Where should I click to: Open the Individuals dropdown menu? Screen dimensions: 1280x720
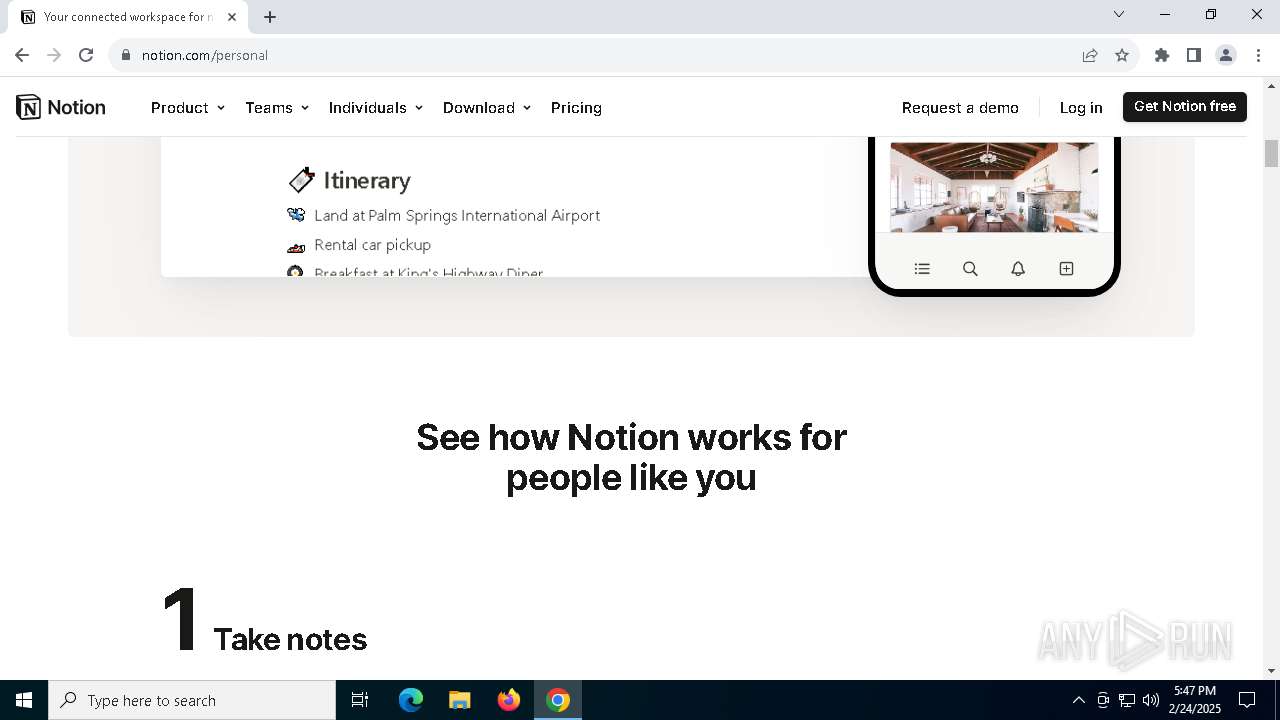click(376, 107)
